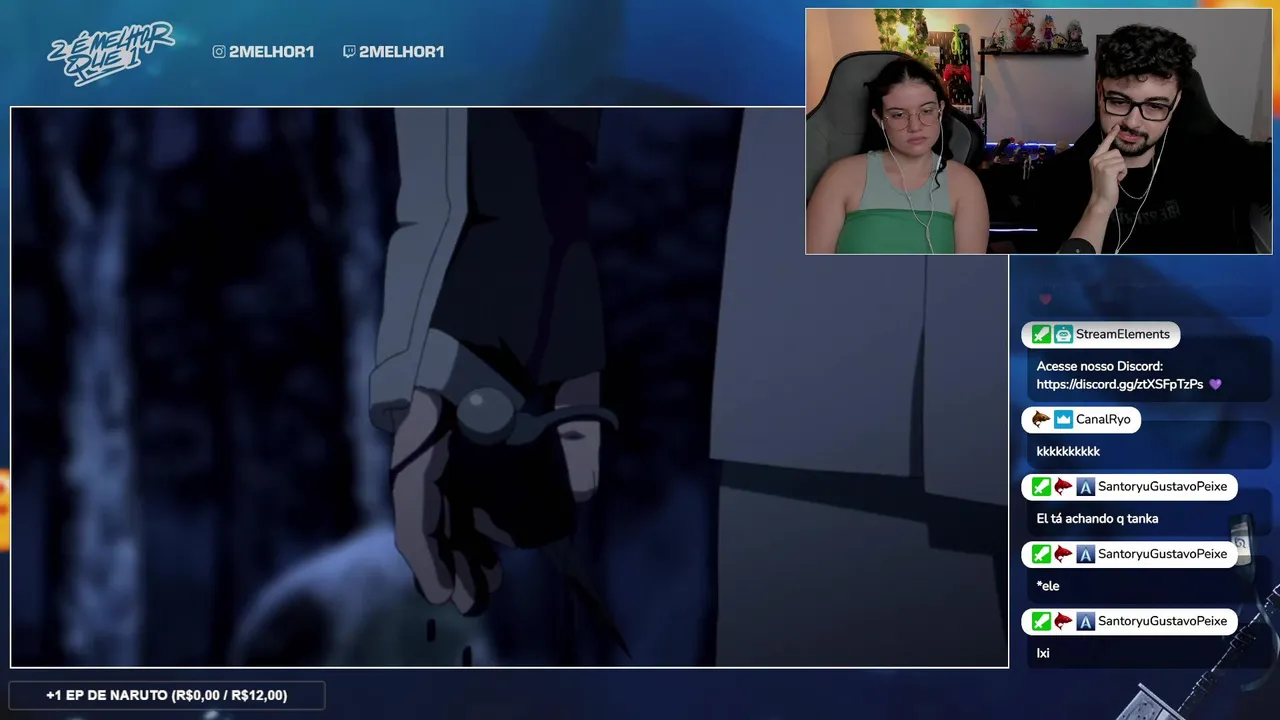
Task: Click red shark badge above 'Ixi' message
Action: pos(1063,621)
